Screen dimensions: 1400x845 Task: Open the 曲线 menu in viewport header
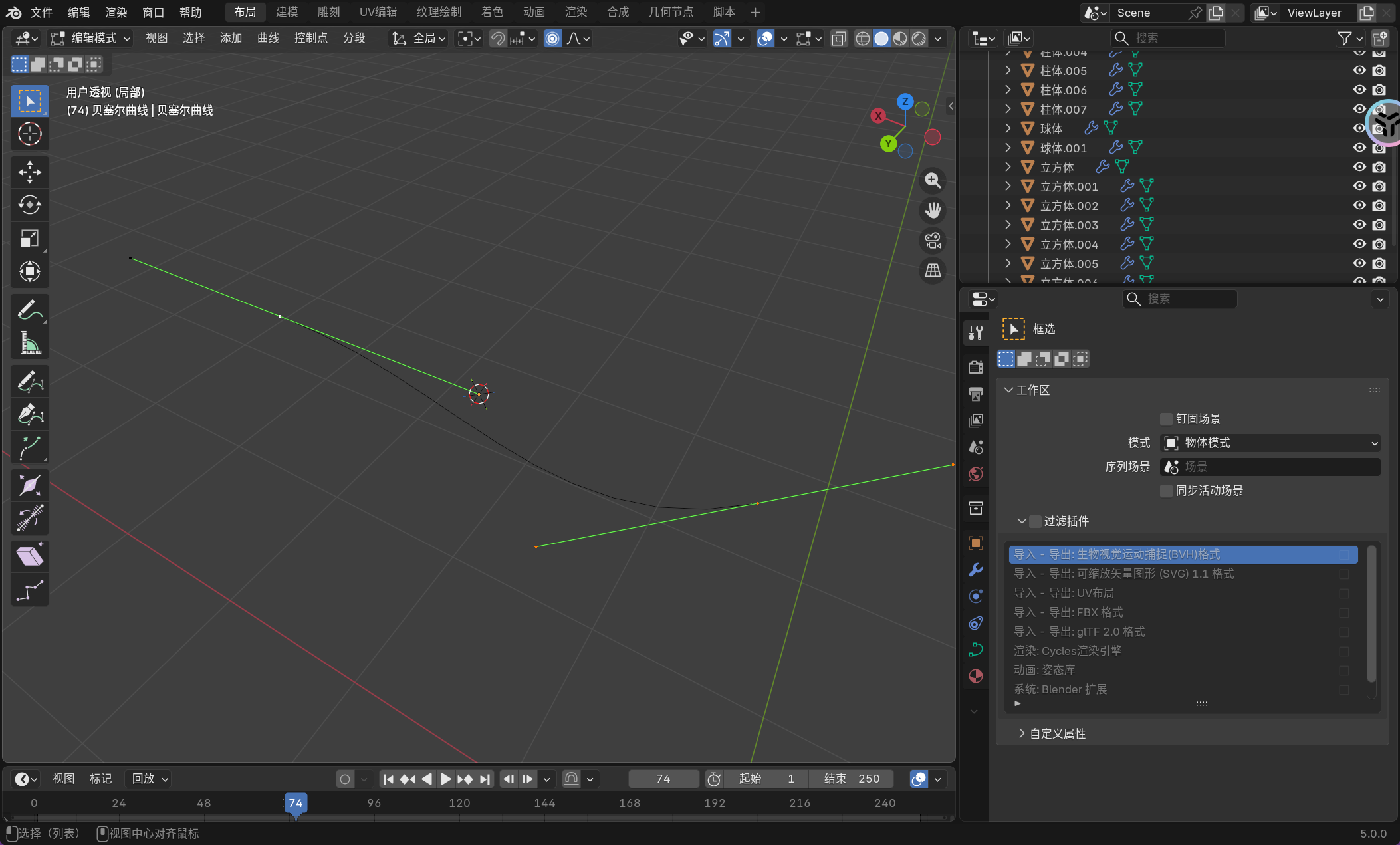click(x=268, y=39)
